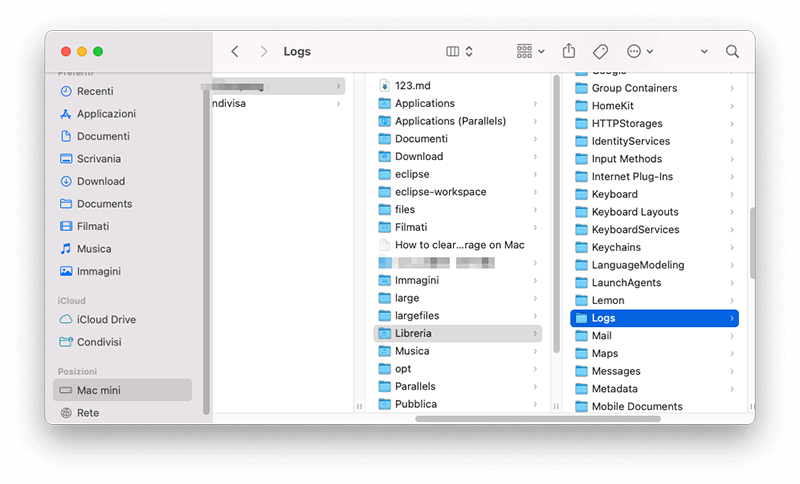
Task: Open the search magnifier icon
Action: tap(732, 52)
